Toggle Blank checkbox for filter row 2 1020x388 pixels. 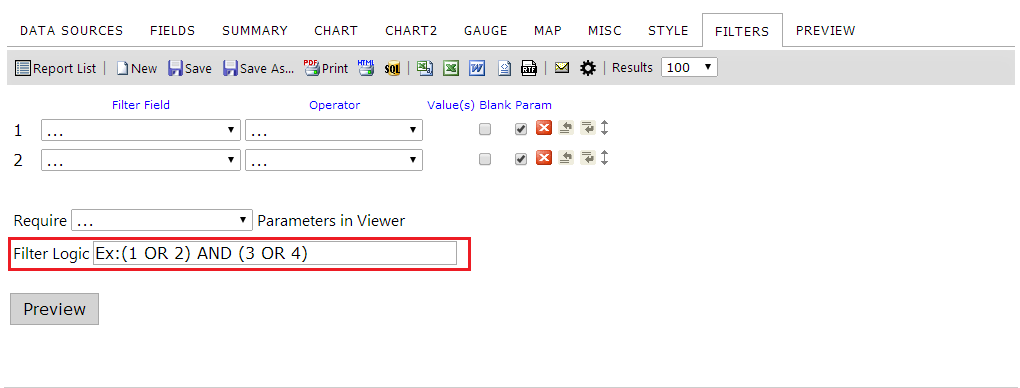tap(485, 159)
